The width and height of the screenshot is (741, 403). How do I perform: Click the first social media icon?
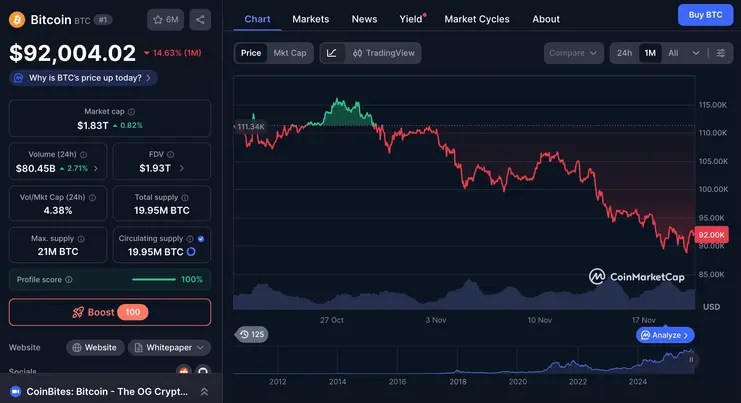click(x=183, y=370)
